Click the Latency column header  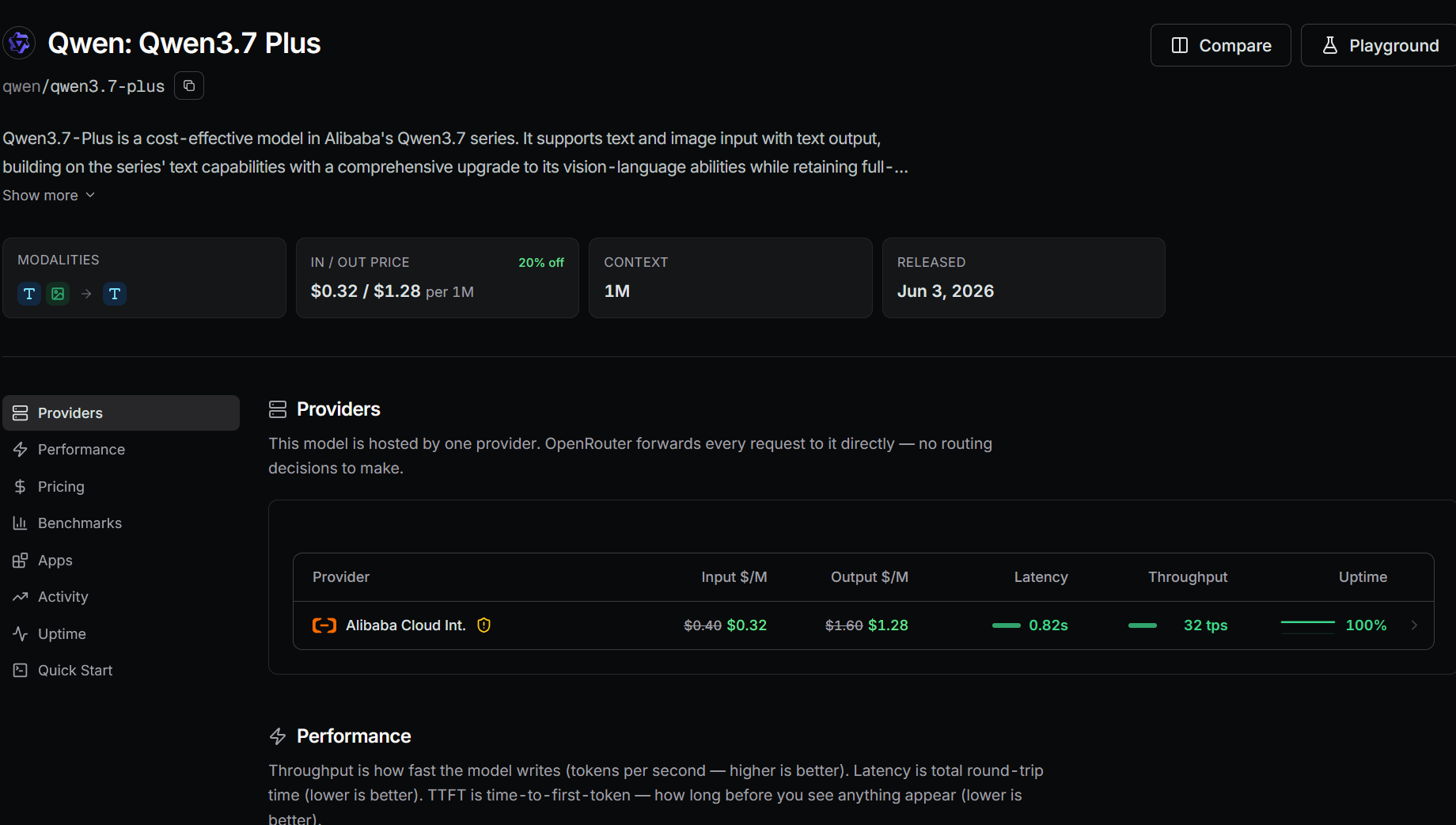coord(1041,577)
